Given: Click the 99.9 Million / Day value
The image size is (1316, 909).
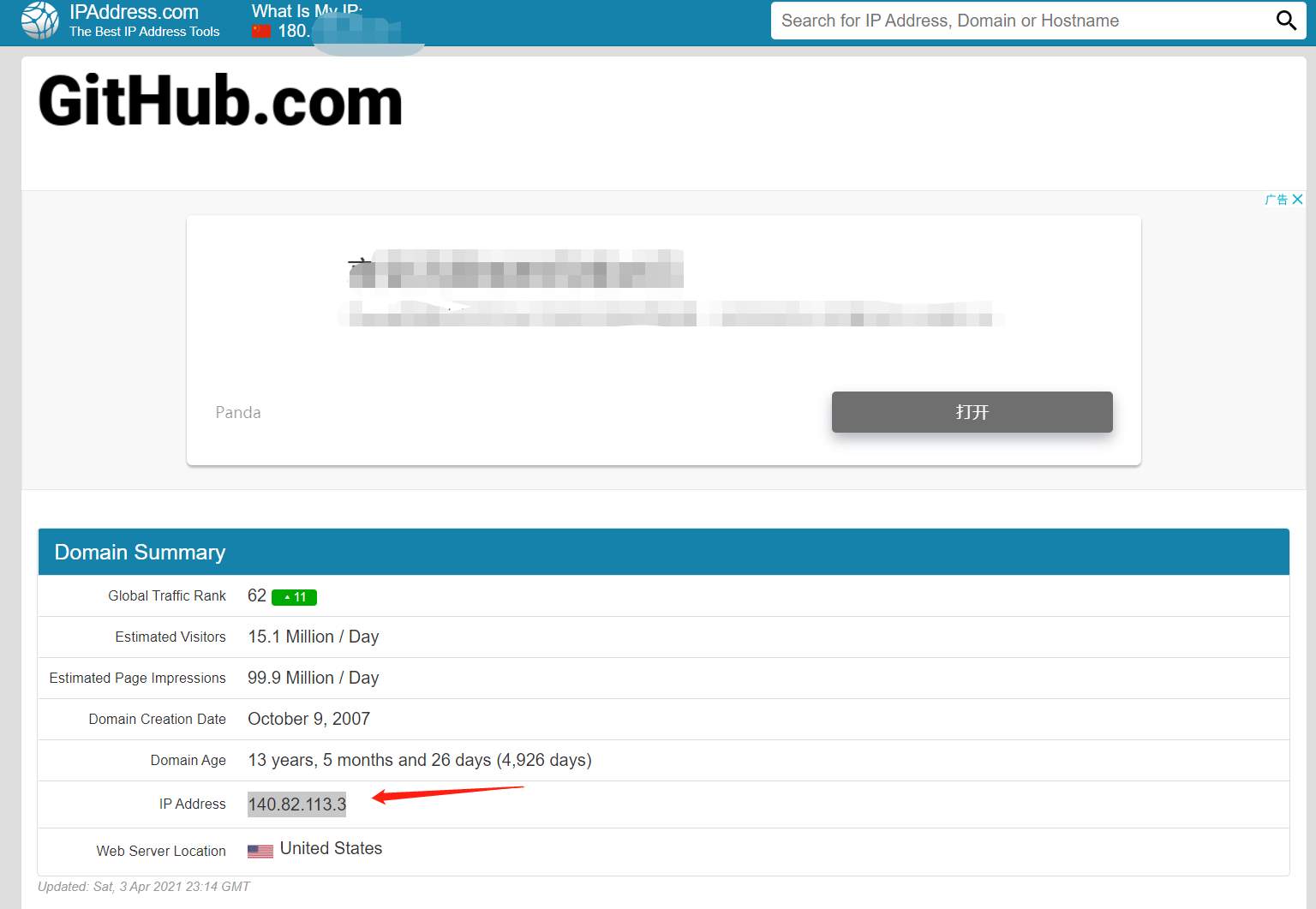Looking at the screenshot, I should pos(314,678).
